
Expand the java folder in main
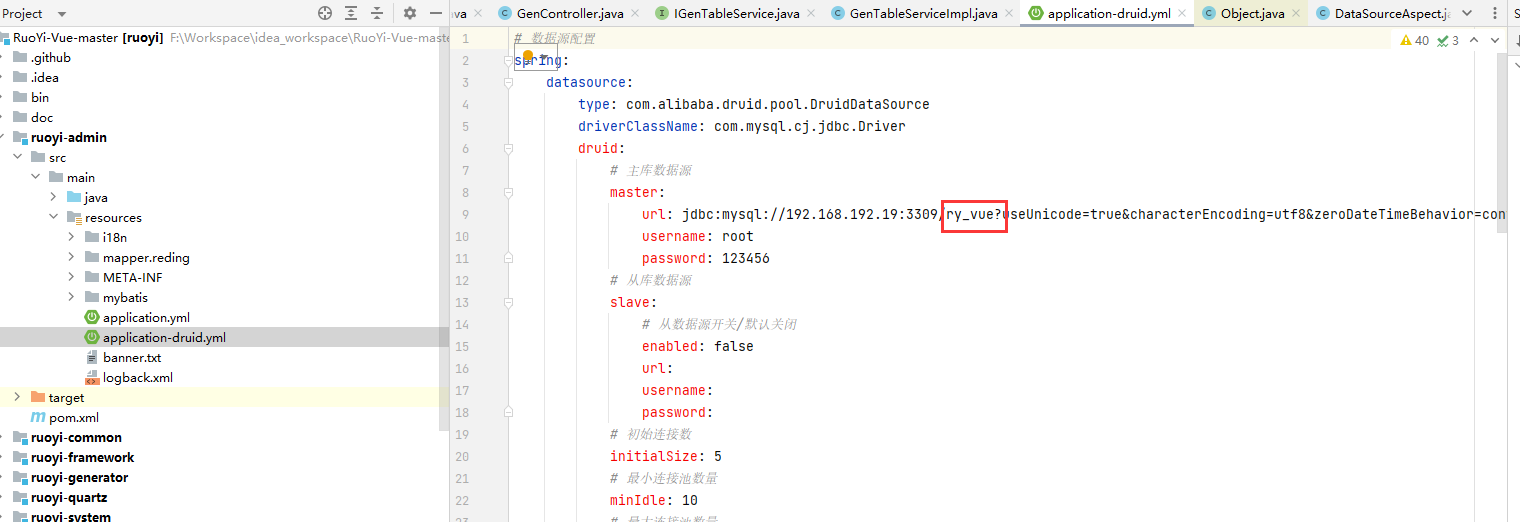[x=53, y=197]
